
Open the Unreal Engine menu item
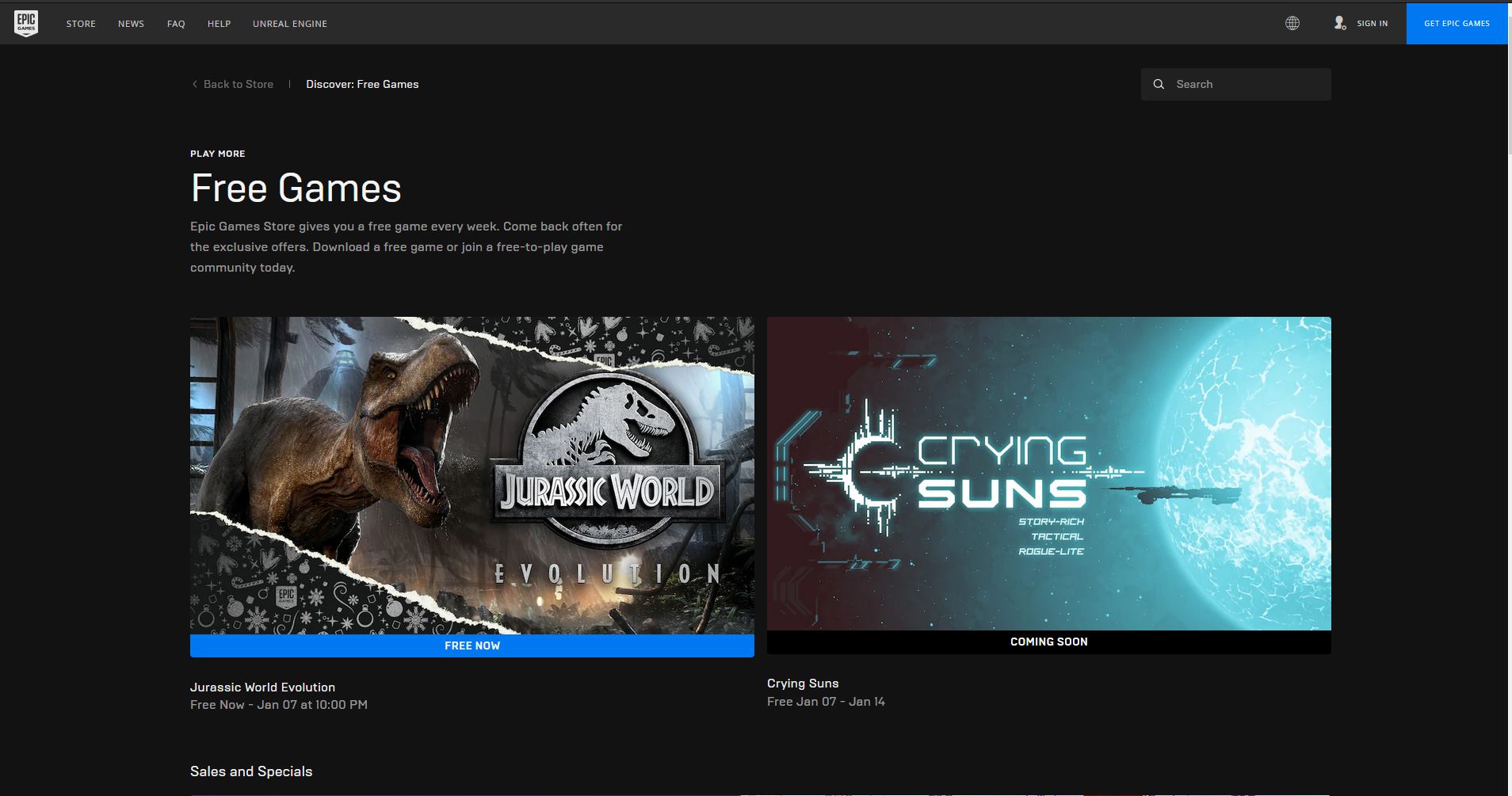pos(290,24)
